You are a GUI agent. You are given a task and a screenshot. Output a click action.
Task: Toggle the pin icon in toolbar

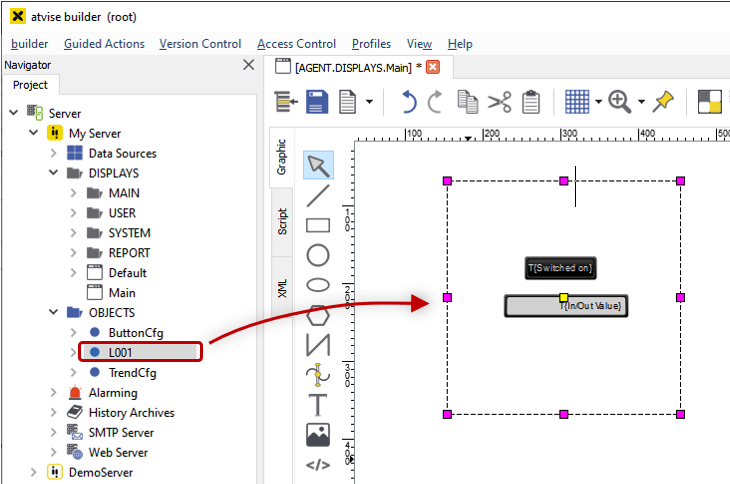click(663, 102)
